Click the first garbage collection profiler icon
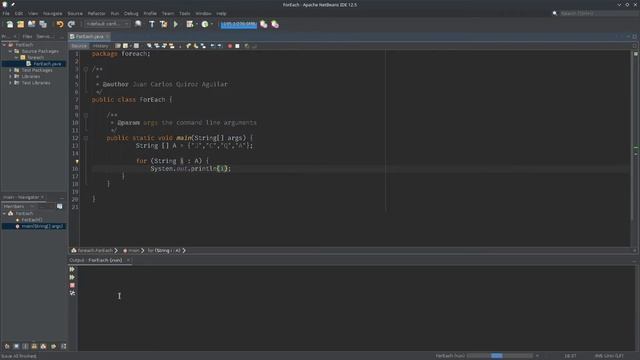The image size is (640, 360). tap(264, 24)
